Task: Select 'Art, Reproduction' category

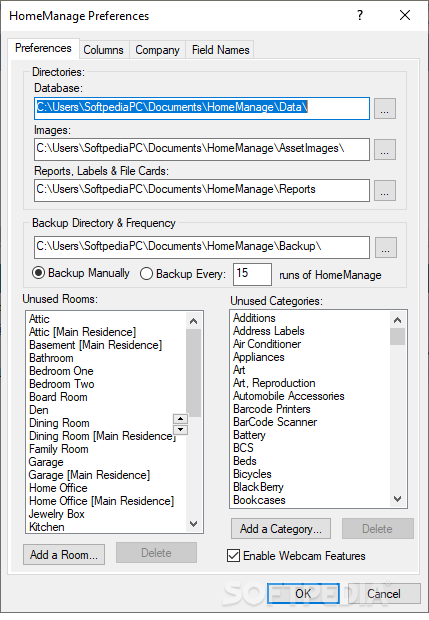Action: click(274, 383)
